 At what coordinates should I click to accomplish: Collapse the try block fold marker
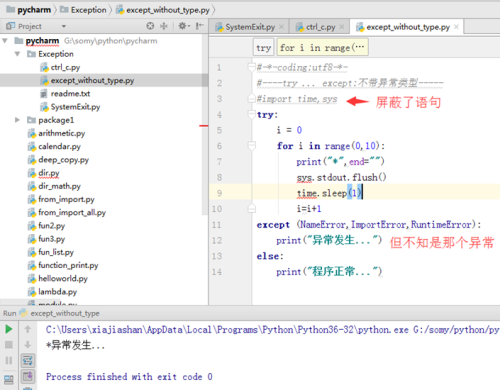[252, 115]
